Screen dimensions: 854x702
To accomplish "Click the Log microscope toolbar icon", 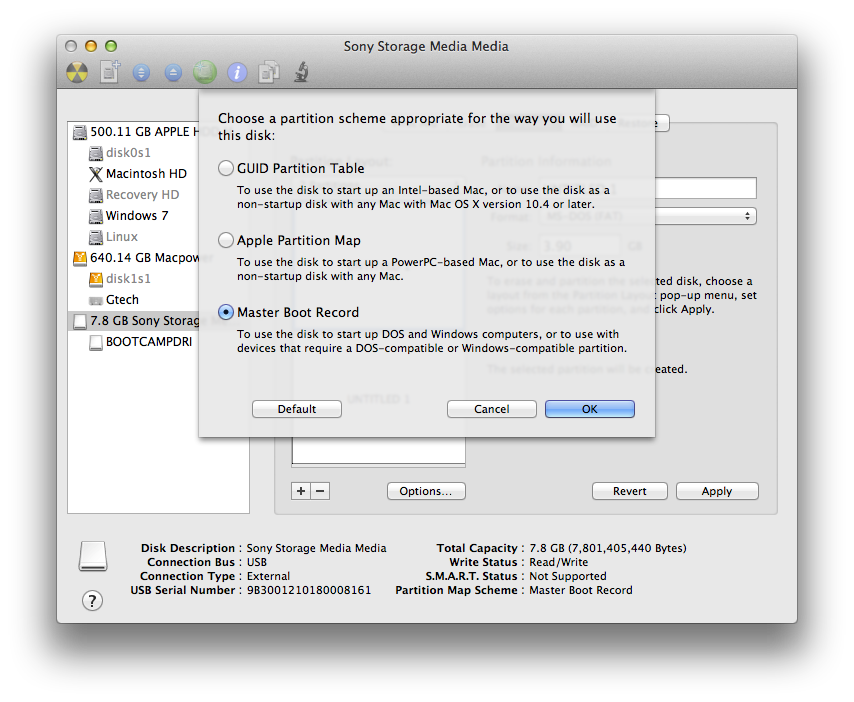I will point(301,72).
